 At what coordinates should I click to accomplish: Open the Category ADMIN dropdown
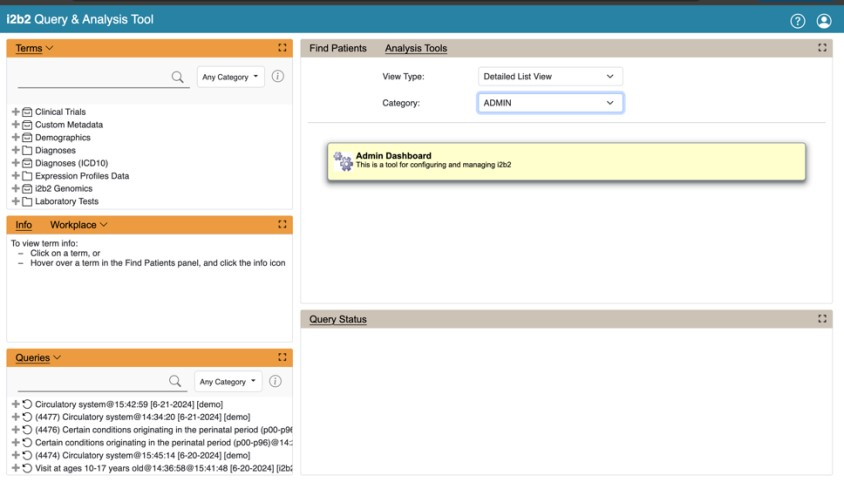click(x=550, y=103)
